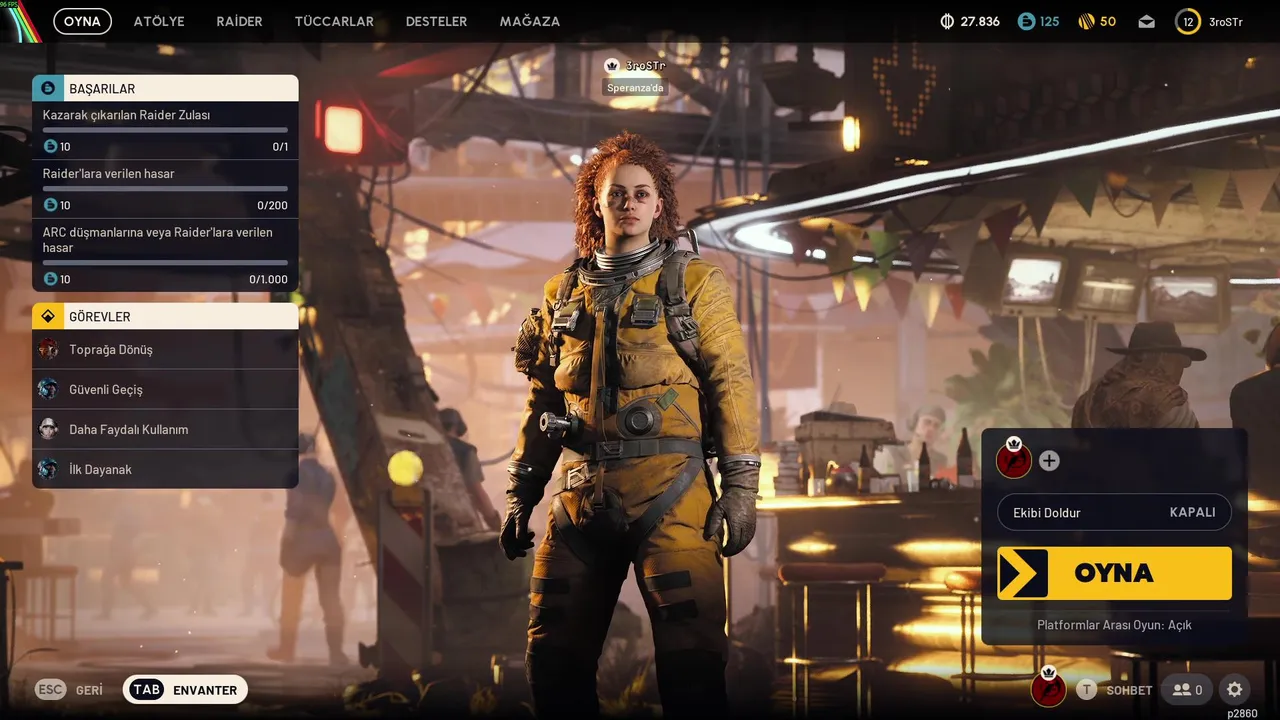Click the 27.836 coin balance value
Screen dimensions: 1280x720
pos(980,21)
